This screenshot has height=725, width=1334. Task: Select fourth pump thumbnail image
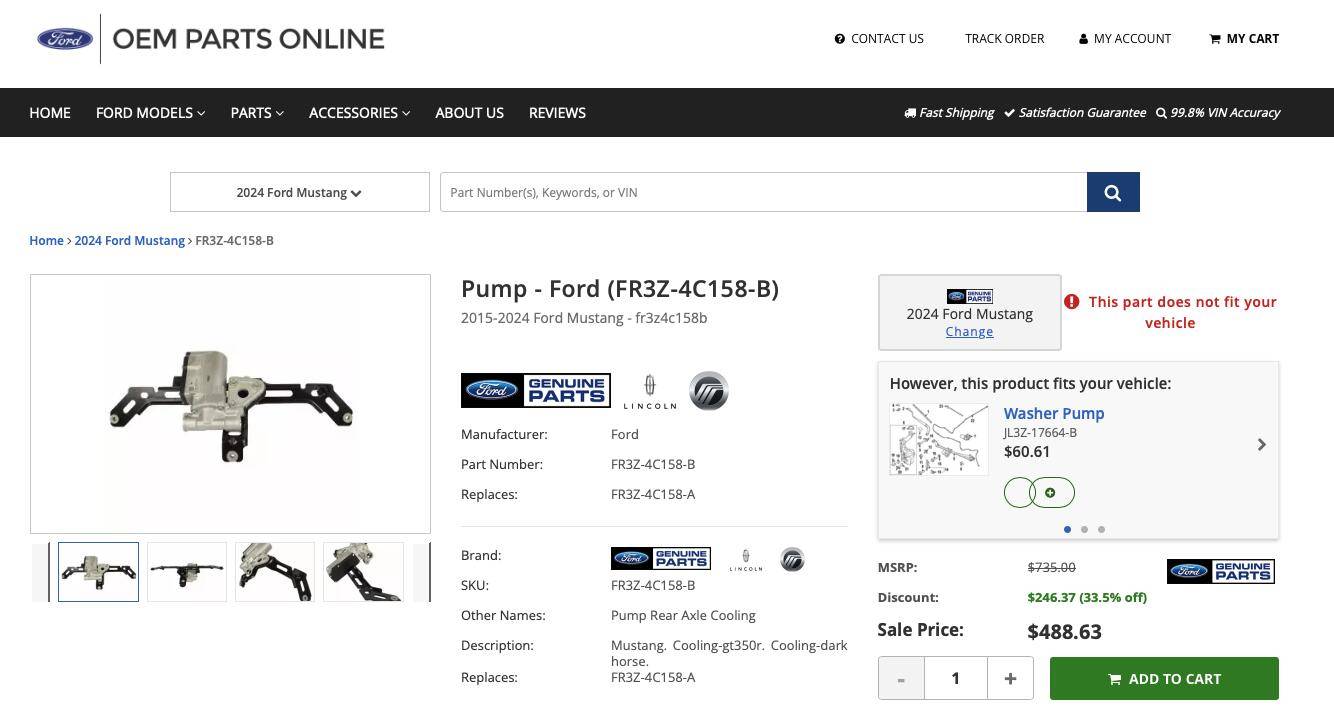(364, 572)
